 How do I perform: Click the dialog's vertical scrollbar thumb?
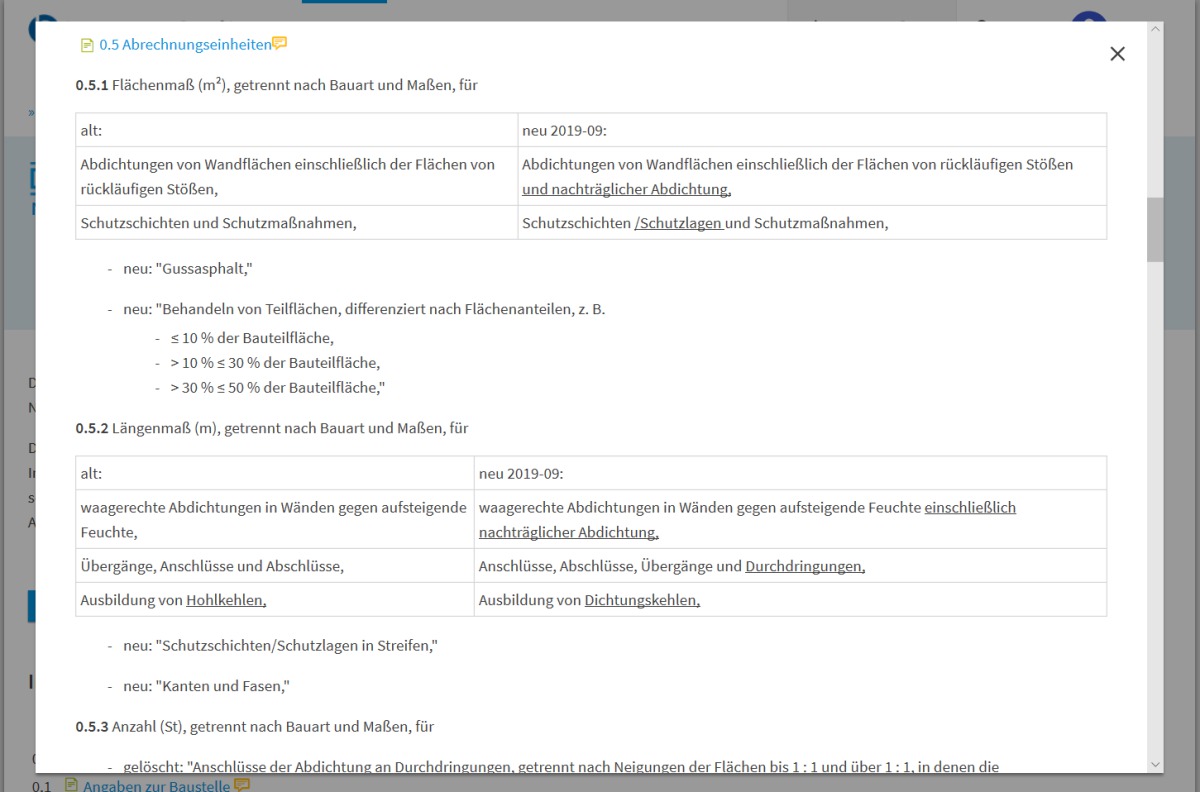(x=1155, y=230)
